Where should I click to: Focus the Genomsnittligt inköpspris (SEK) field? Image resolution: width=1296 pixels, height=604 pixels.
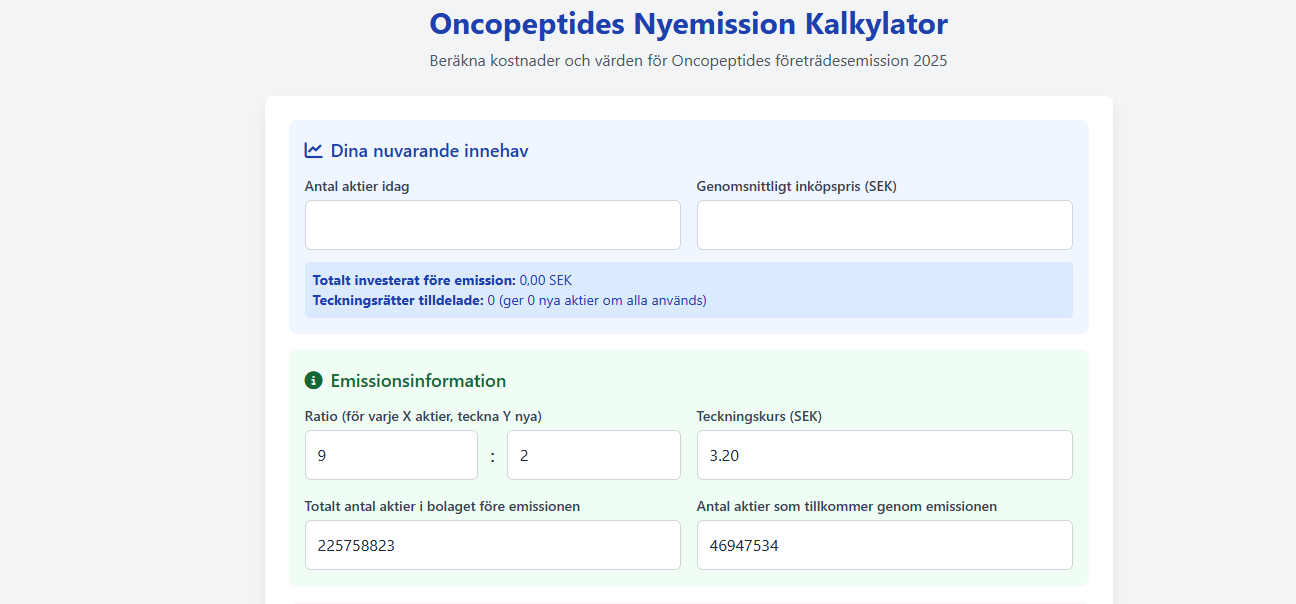point(885,225)
